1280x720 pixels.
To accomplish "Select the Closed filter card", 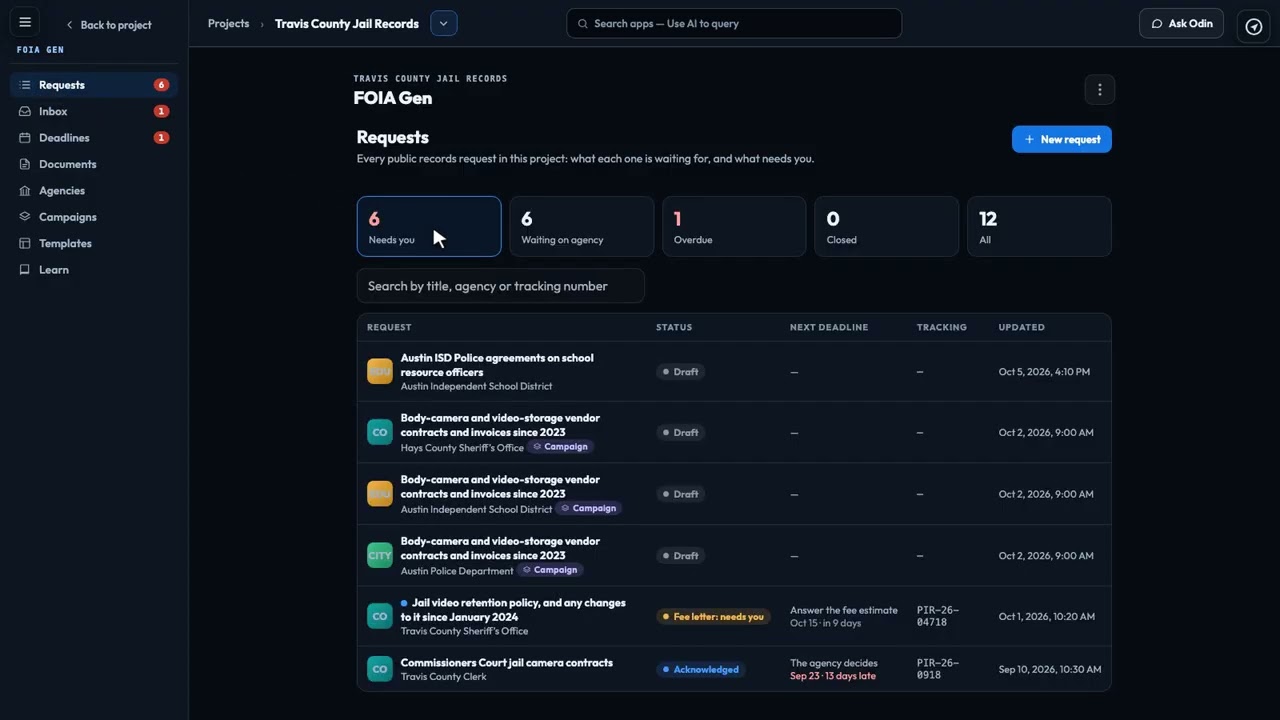I will click(887, 226).
